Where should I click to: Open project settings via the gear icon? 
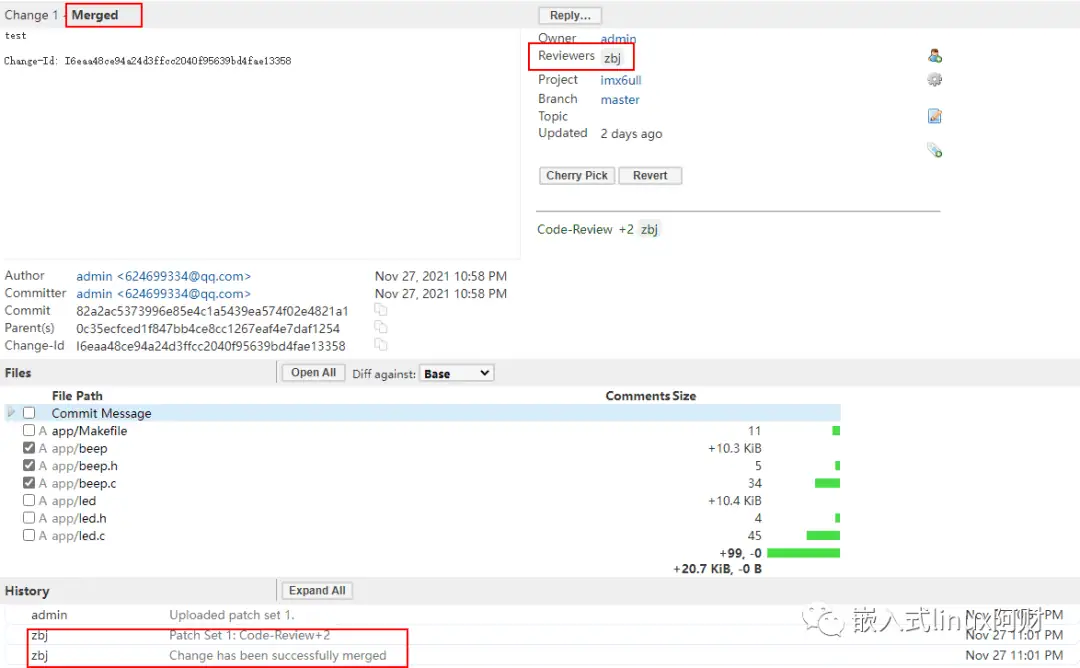pyautogui.click(x=935, y=80)
